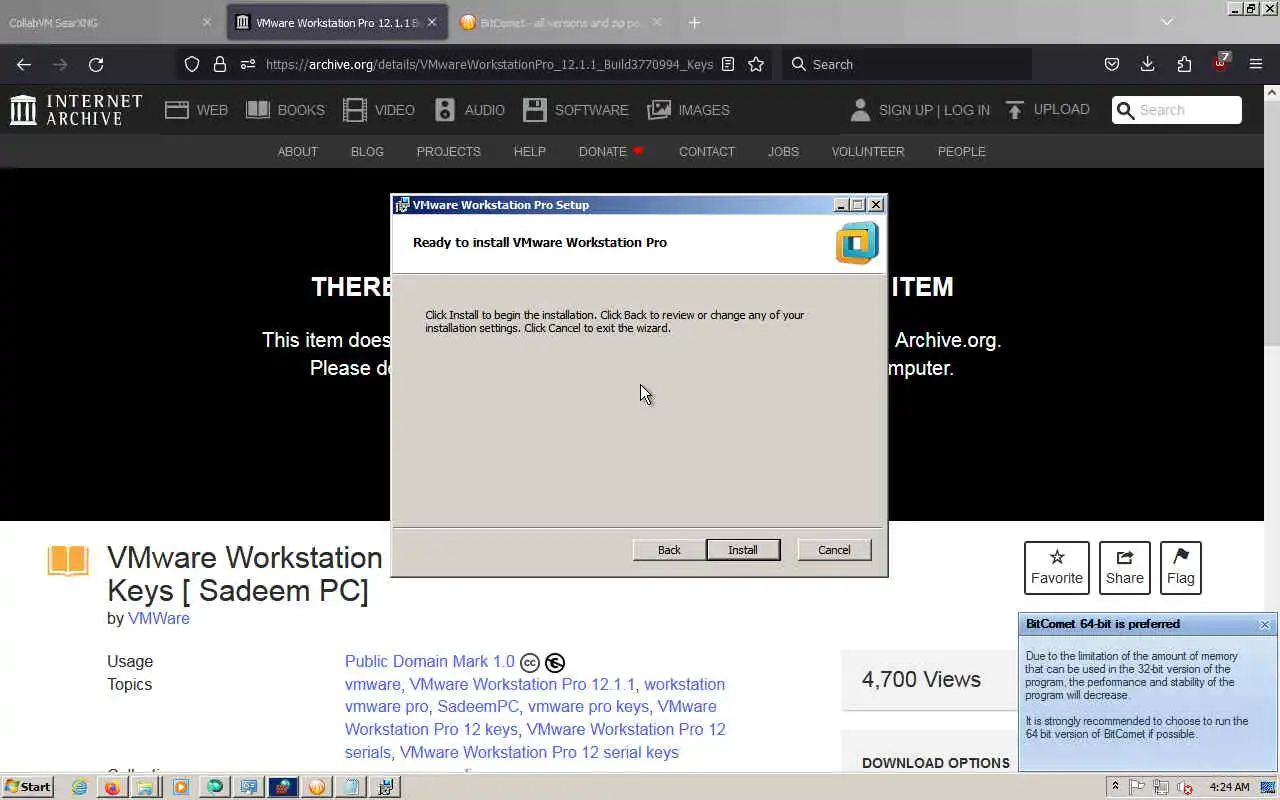Image resolution: width=1280 pixels, height=800 pixels.
Task: Click the muted volume tray icon
Action: [1186, 787]
